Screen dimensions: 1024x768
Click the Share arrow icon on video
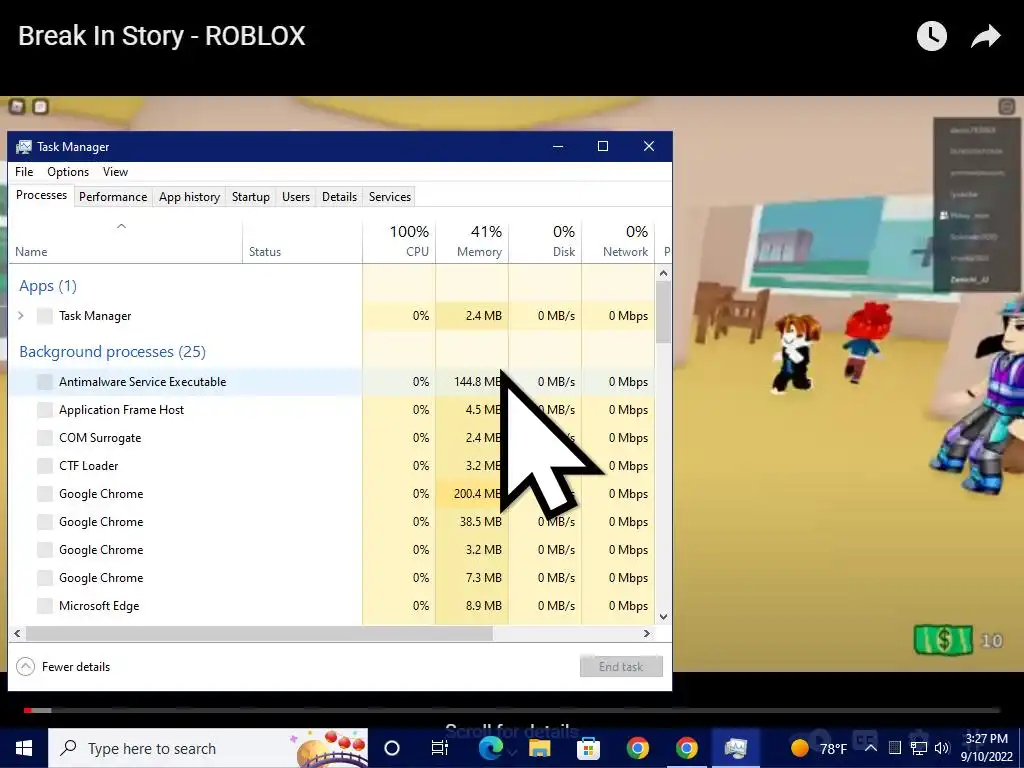985,36
